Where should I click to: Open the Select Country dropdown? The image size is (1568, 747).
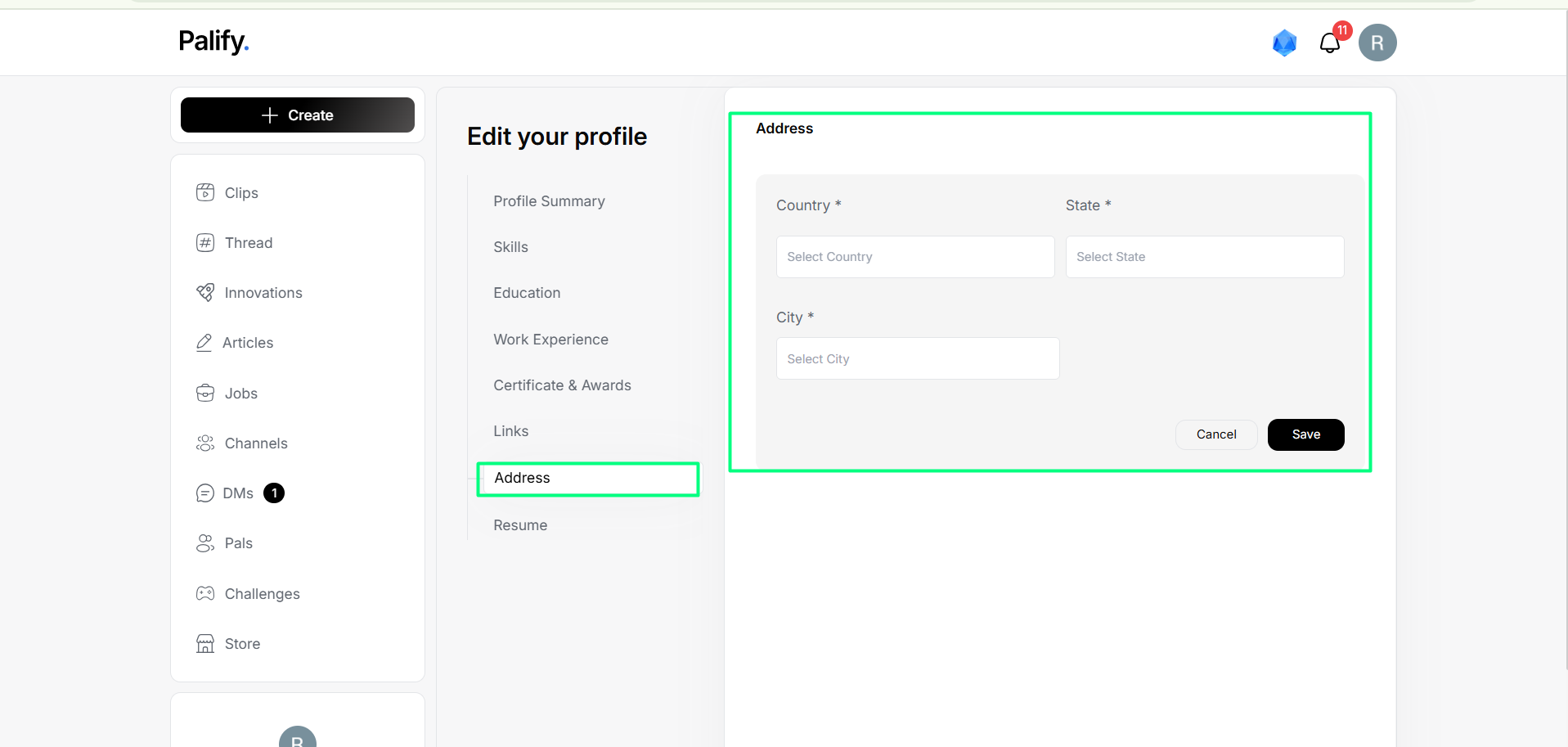point(915,257)
